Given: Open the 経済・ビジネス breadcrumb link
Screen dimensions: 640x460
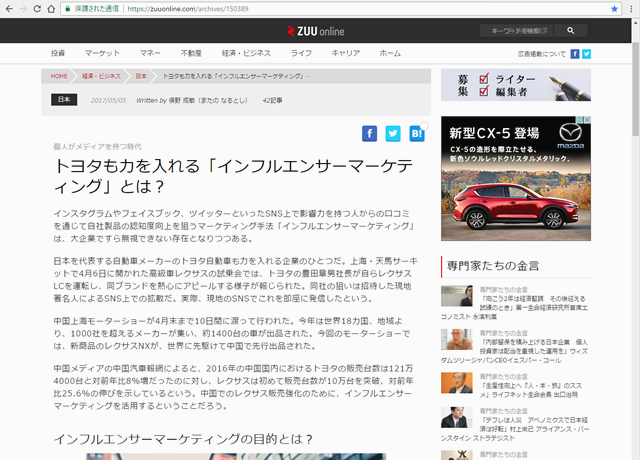Looking at the screenshot, I should tap(101, 76).
